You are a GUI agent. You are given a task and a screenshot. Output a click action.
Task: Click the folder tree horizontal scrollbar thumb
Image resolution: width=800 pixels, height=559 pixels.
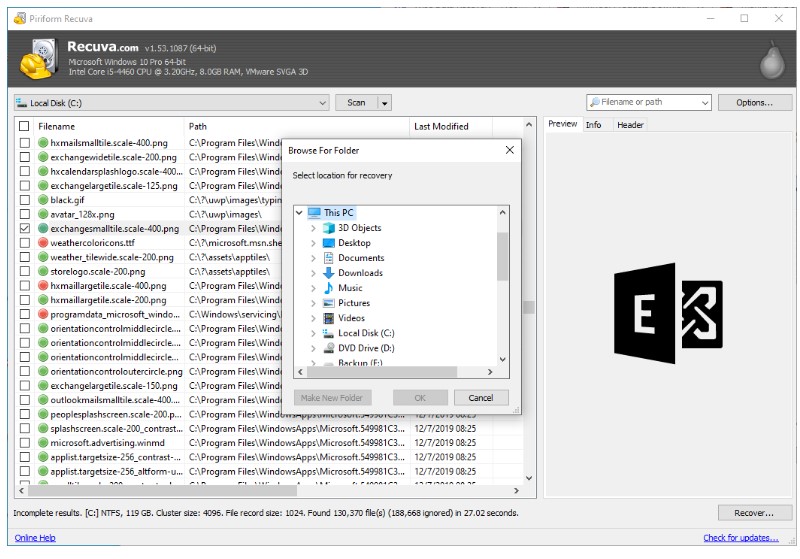[x=382, y=372]
